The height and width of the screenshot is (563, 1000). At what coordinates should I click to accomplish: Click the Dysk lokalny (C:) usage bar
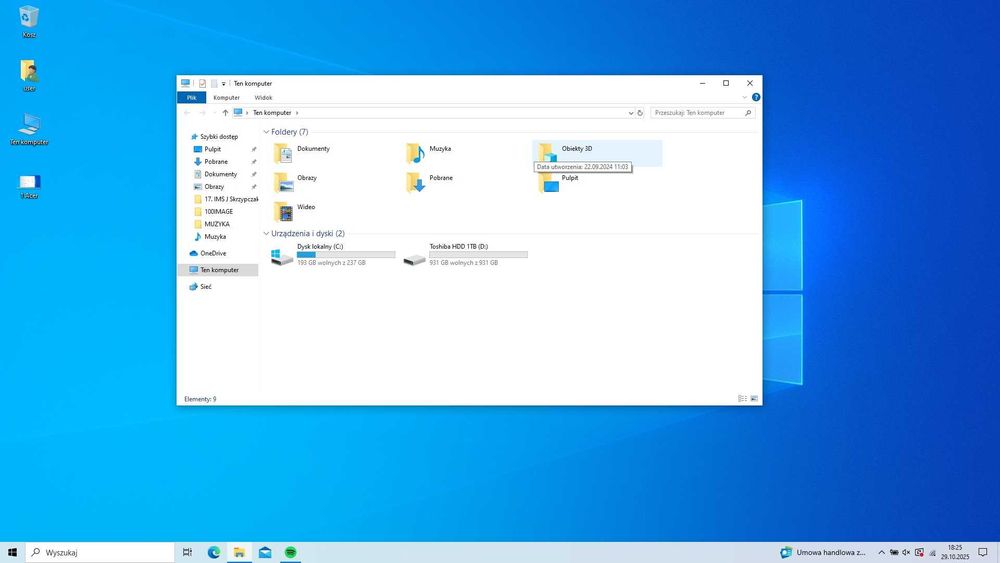[x=346, y=254]
